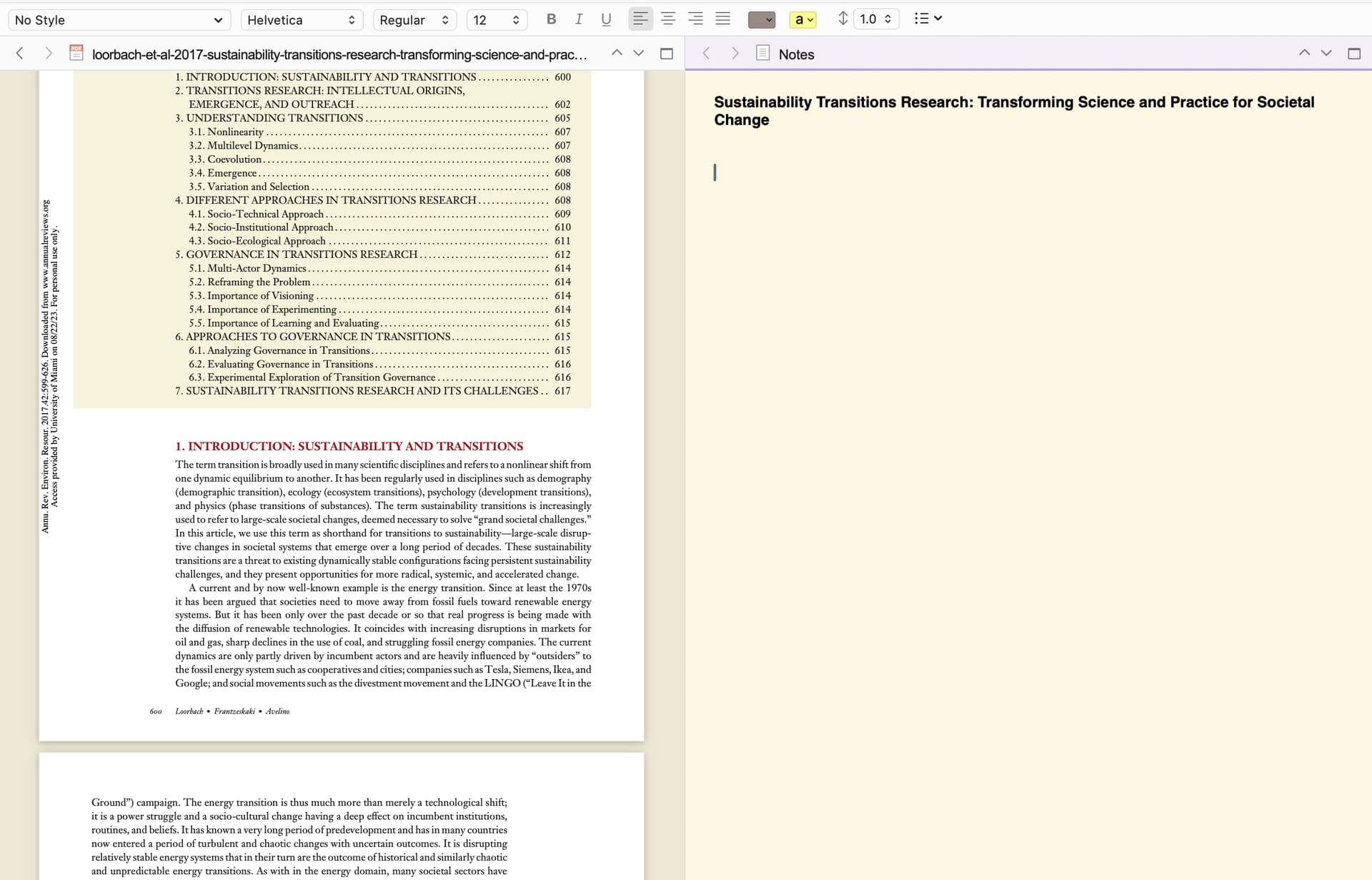Click TOC entry 3.4. Emergence
1372x880 pixels.
(x=379, y=173)
